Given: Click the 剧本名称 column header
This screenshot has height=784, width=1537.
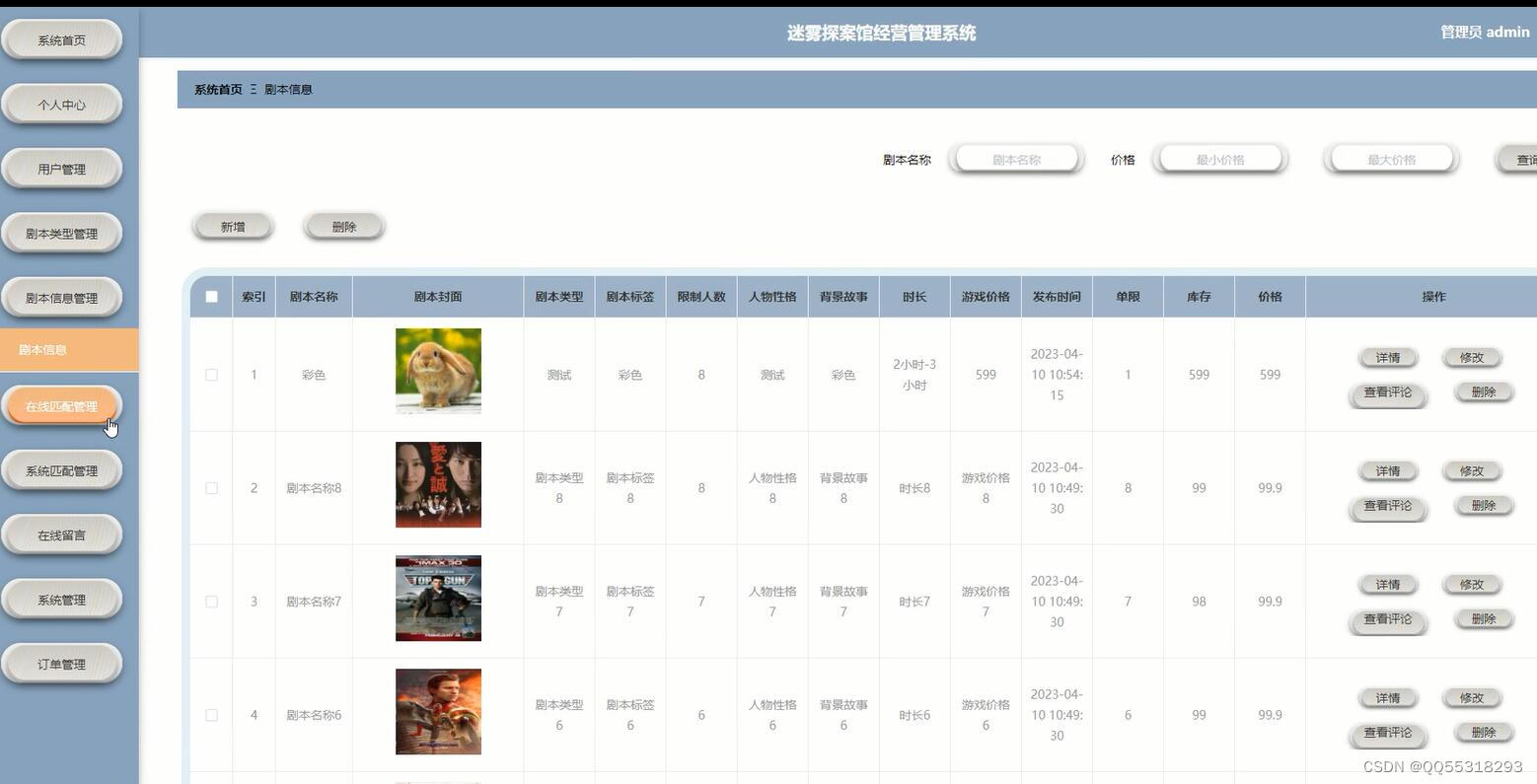Looking at the screenshot, I should click(314, 297).
